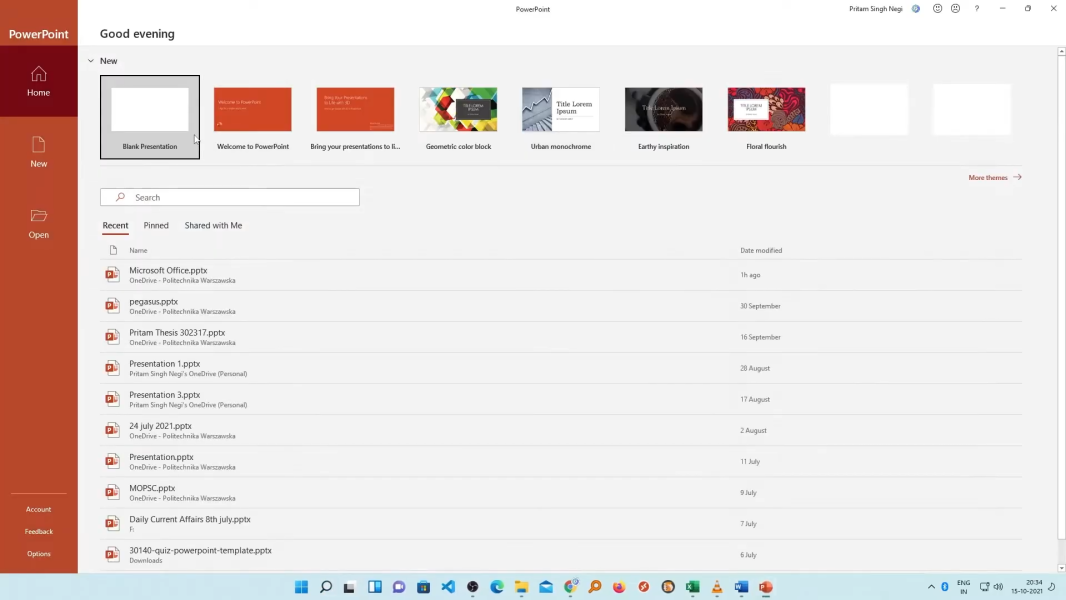Show hidden system tray icons
1066x600 pixels.
[x=931, y=587]
